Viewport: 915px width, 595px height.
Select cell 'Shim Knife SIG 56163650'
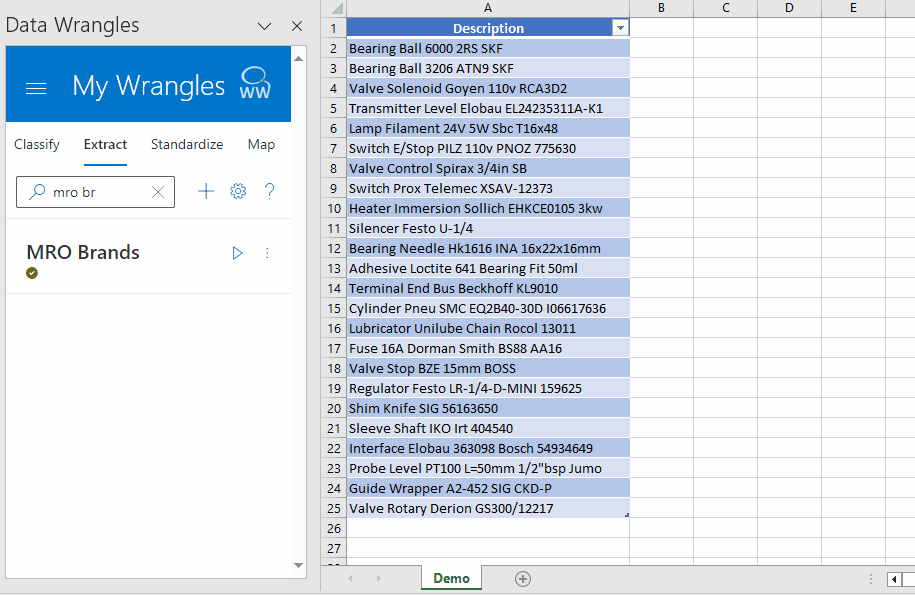(488, 408)
